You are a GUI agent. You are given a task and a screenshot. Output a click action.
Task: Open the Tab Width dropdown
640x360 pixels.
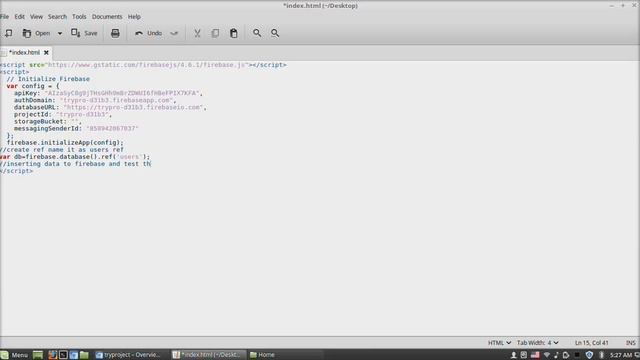(537, 343)
